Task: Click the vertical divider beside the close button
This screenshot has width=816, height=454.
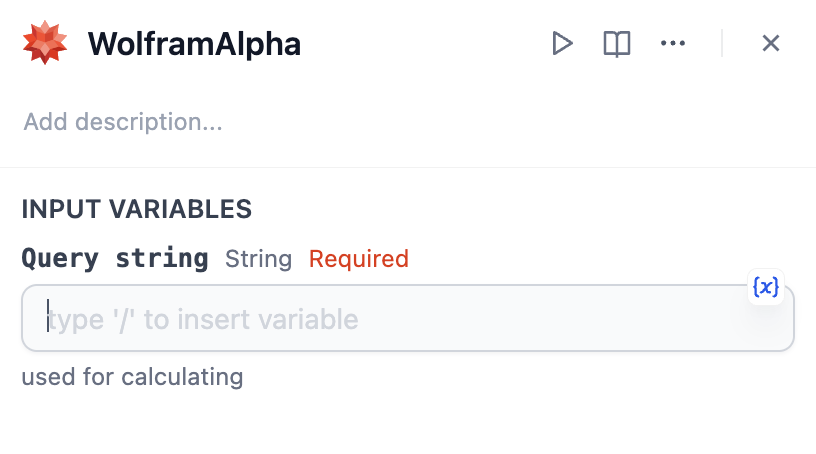Action: pos(722,43)
